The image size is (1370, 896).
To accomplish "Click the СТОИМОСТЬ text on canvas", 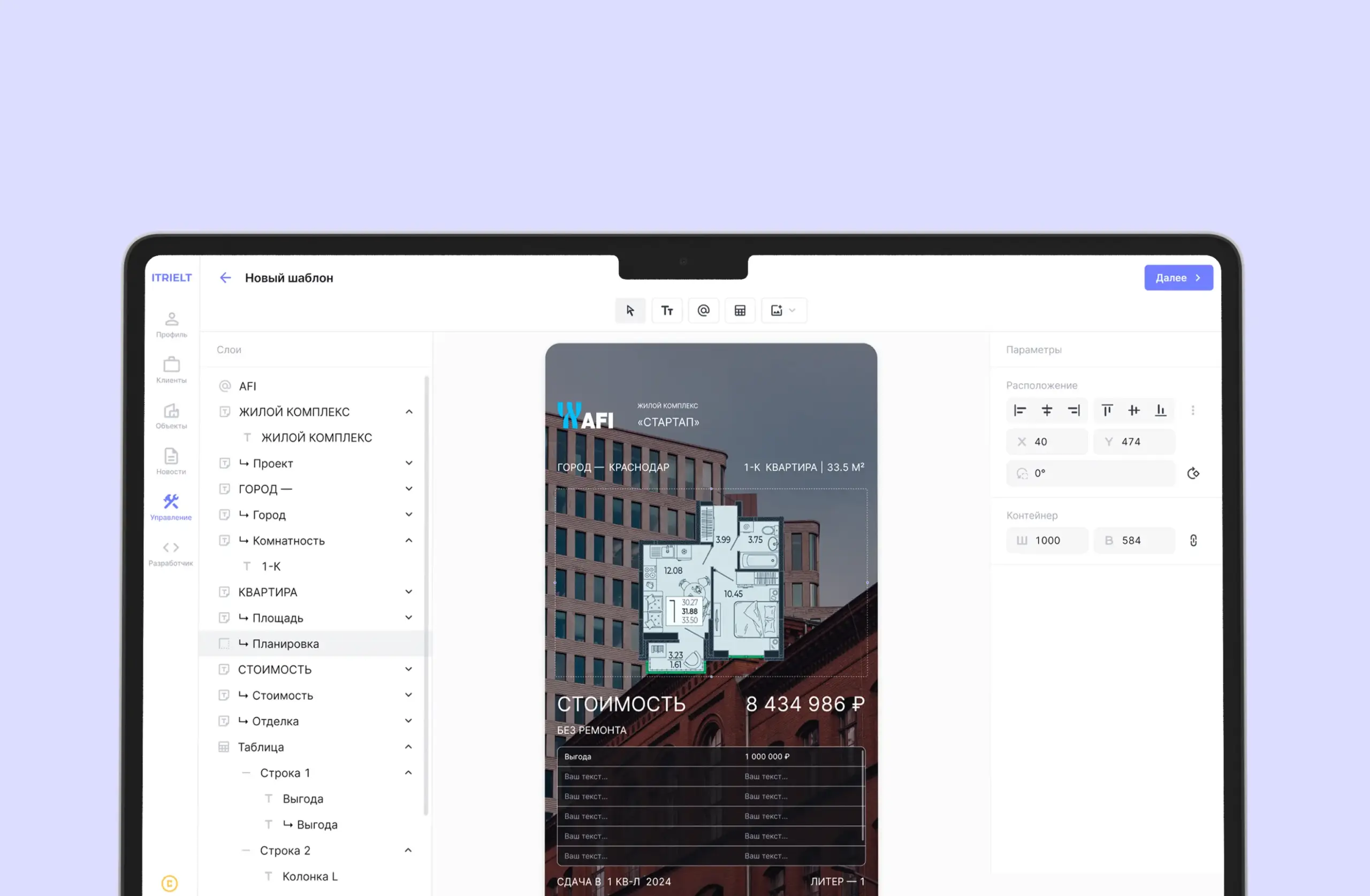I will click(x=621, y=705).
